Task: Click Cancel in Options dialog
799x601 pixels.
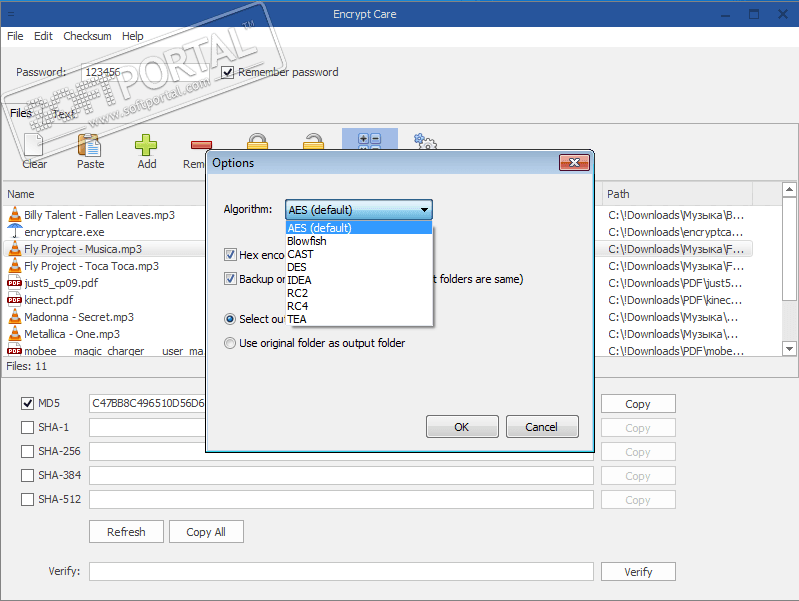Action: pyautogui.click(x=542, y=427)
